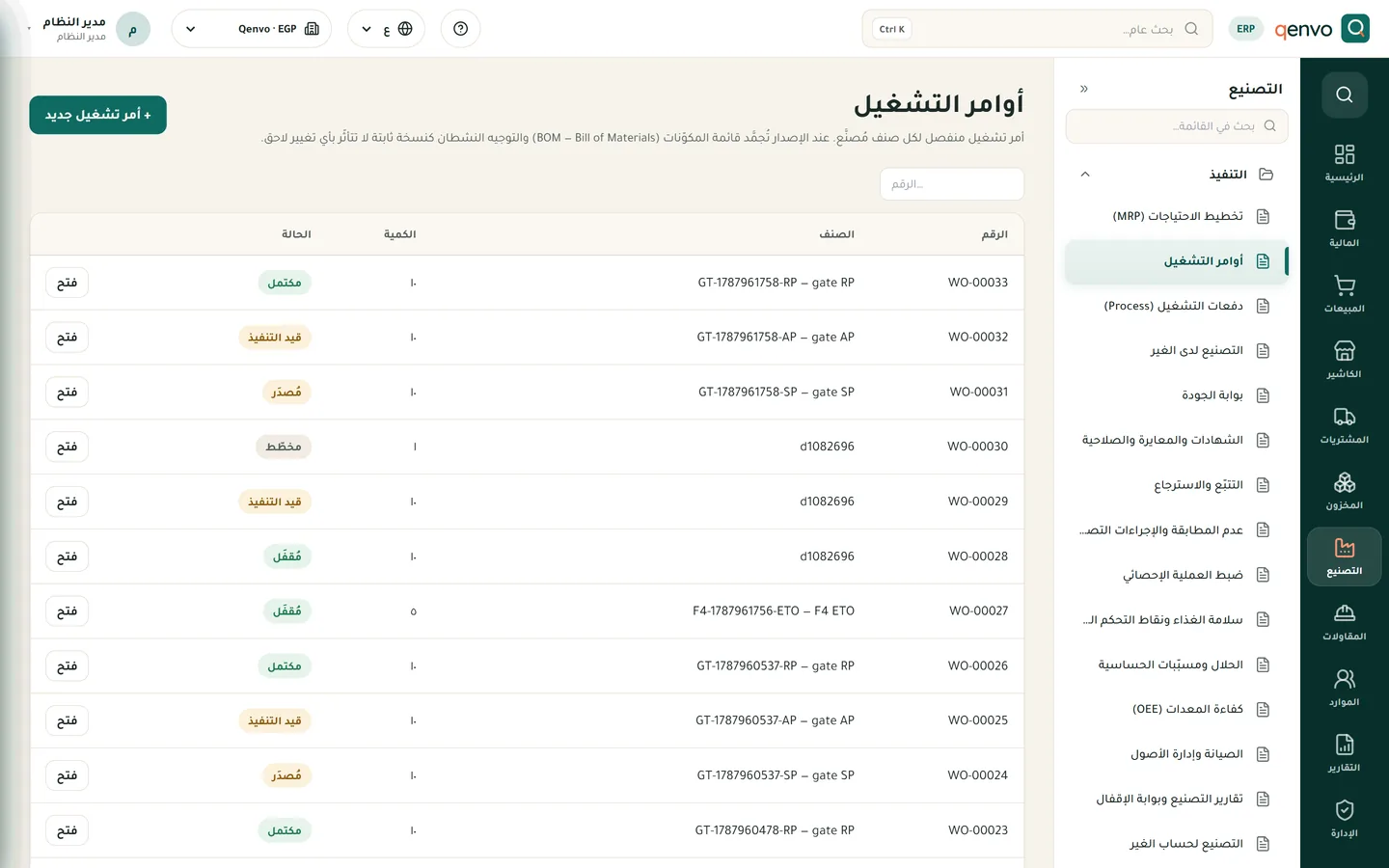
Task: Select أوامر التشغيل menu item
Action: point(1177,261)
